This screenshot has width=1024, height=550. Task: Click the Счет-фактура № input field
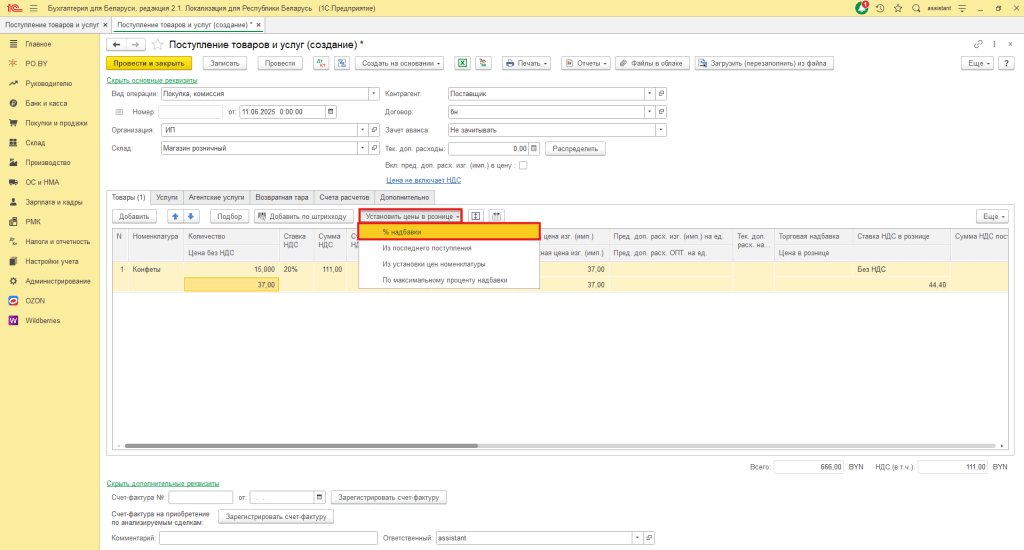pyautogui.click(x=200, y=497)
